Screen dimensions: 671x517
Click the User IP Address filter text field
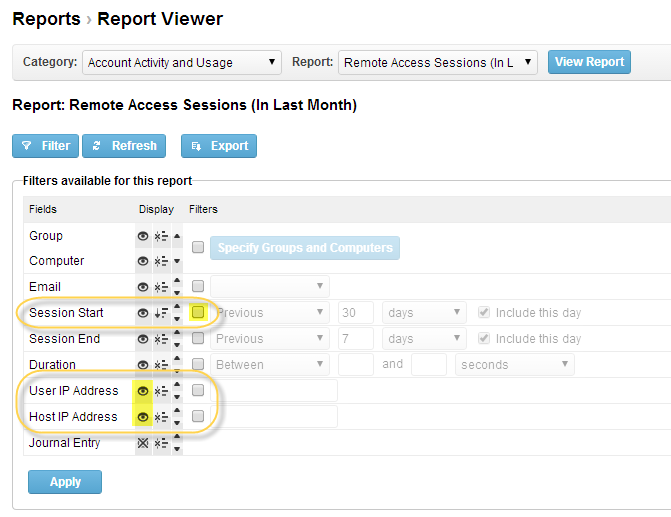[x=274, y=390]
